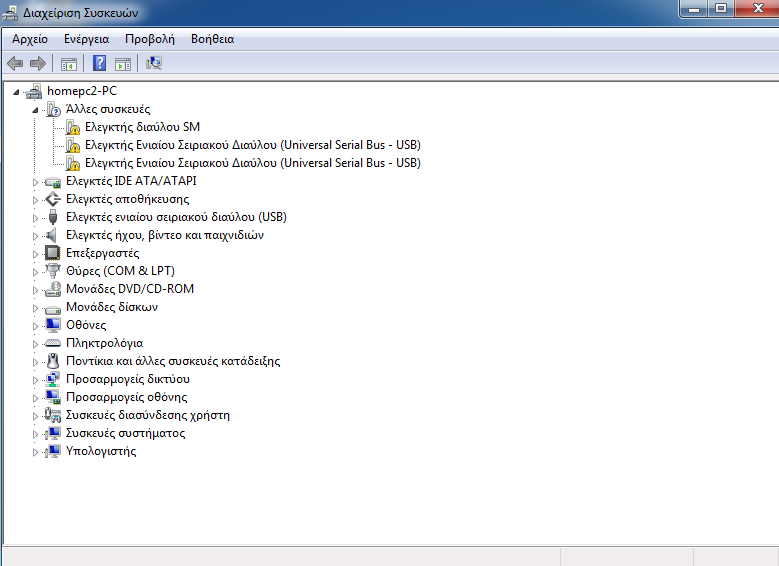The height and width of the screenshot is (566, 779).
Task: Open the Help question mark toolbar icon
Action: point(99,63)
